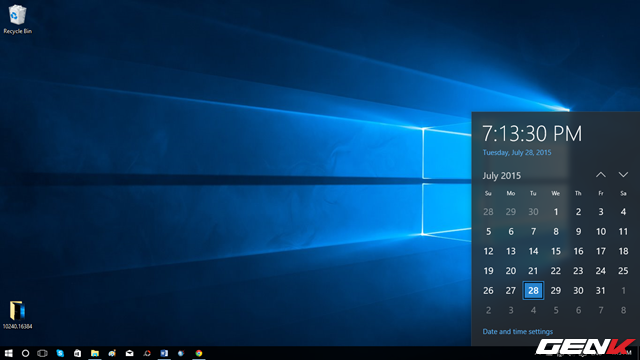Go to next month with down arrow

pos(623,175)
